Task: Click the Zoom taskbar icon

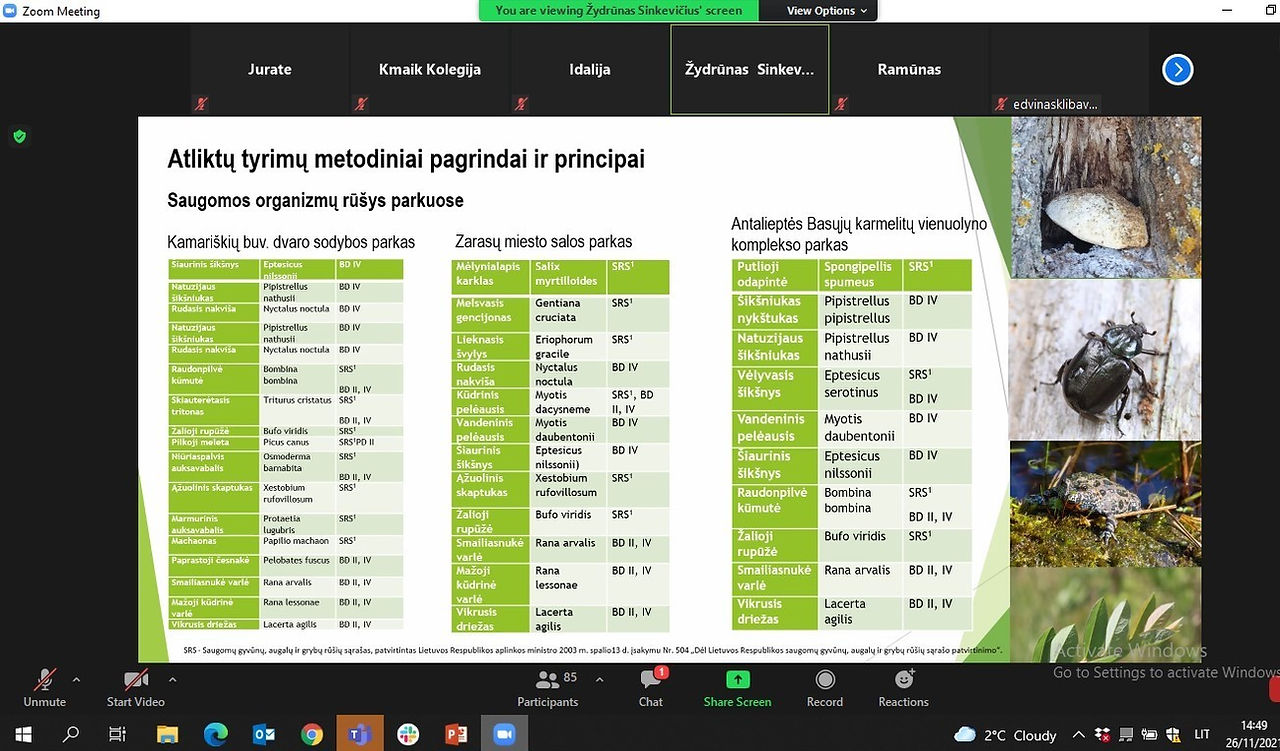Action: pos(504,735)
